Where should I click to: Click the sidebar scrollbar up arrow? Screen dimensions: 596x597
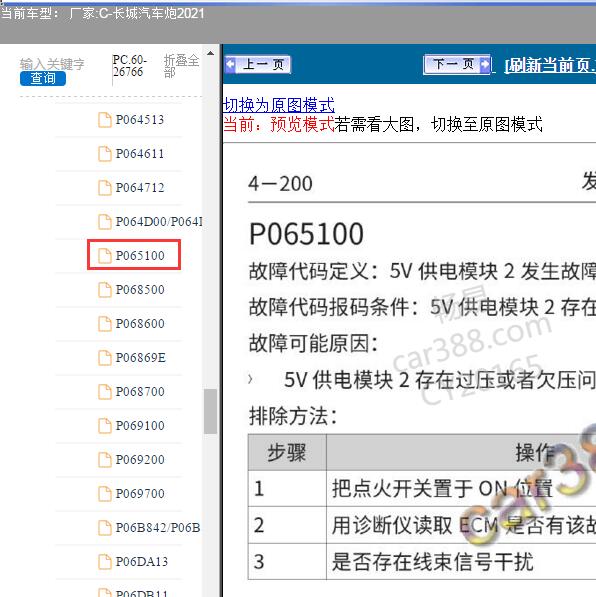coord(210,53)
